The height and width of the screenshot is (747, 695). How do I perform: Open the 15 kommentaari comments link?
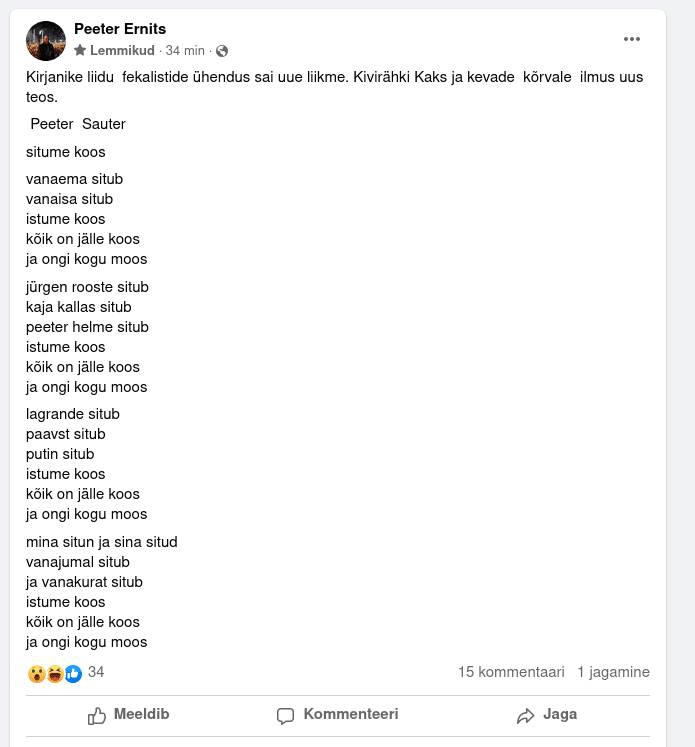pos(511,672)
